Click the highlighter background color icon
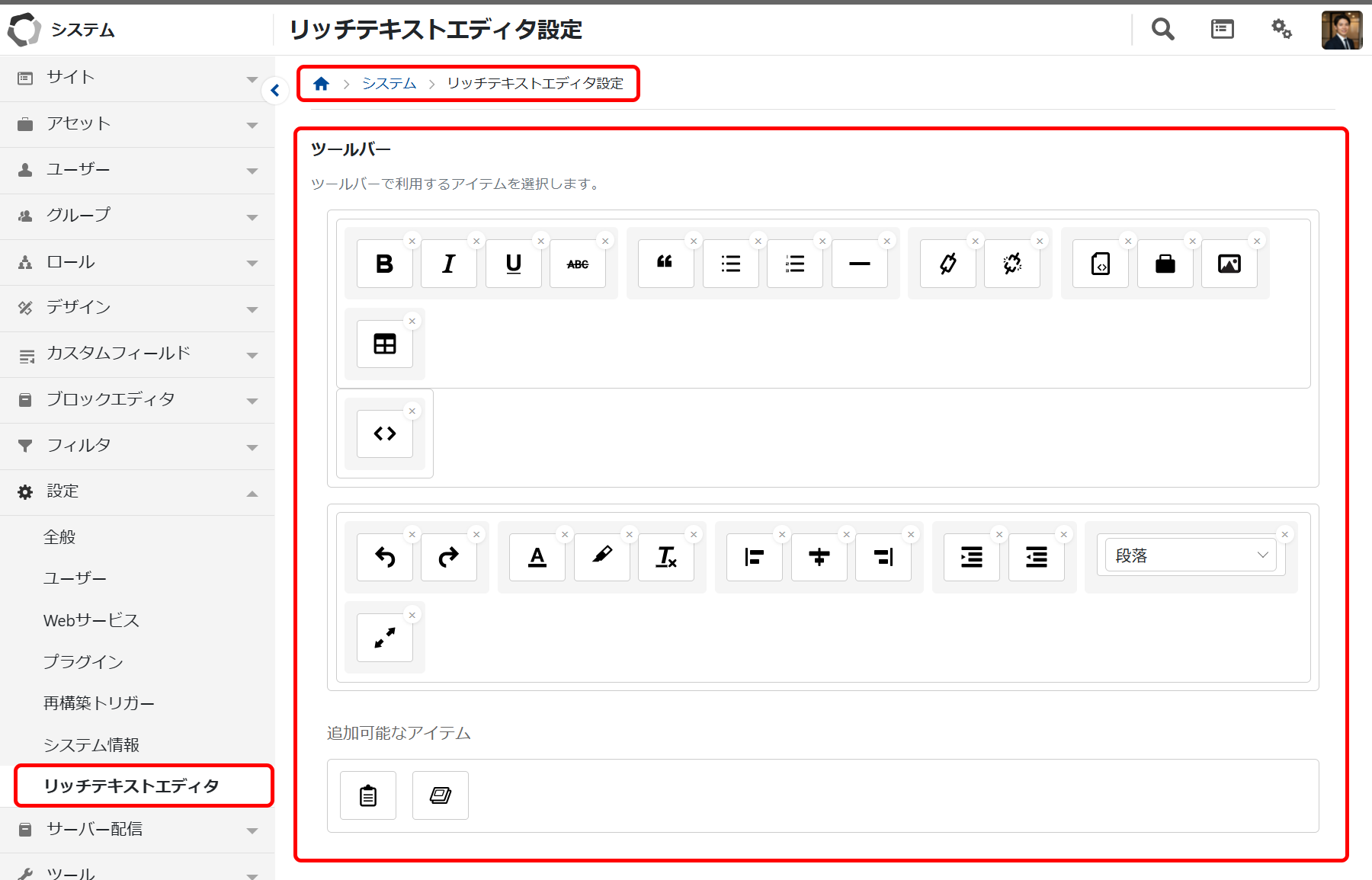The height and width of the screenshot is (880, 1372). point(601,558)
